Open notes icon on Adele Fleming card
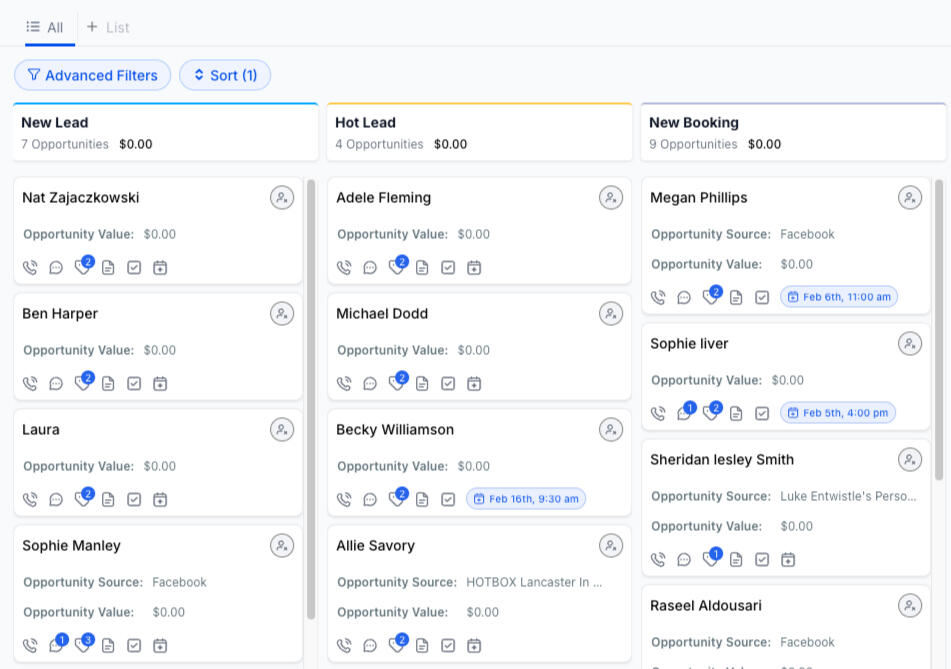This screenshot has height=669, width=951. point(422,268)
